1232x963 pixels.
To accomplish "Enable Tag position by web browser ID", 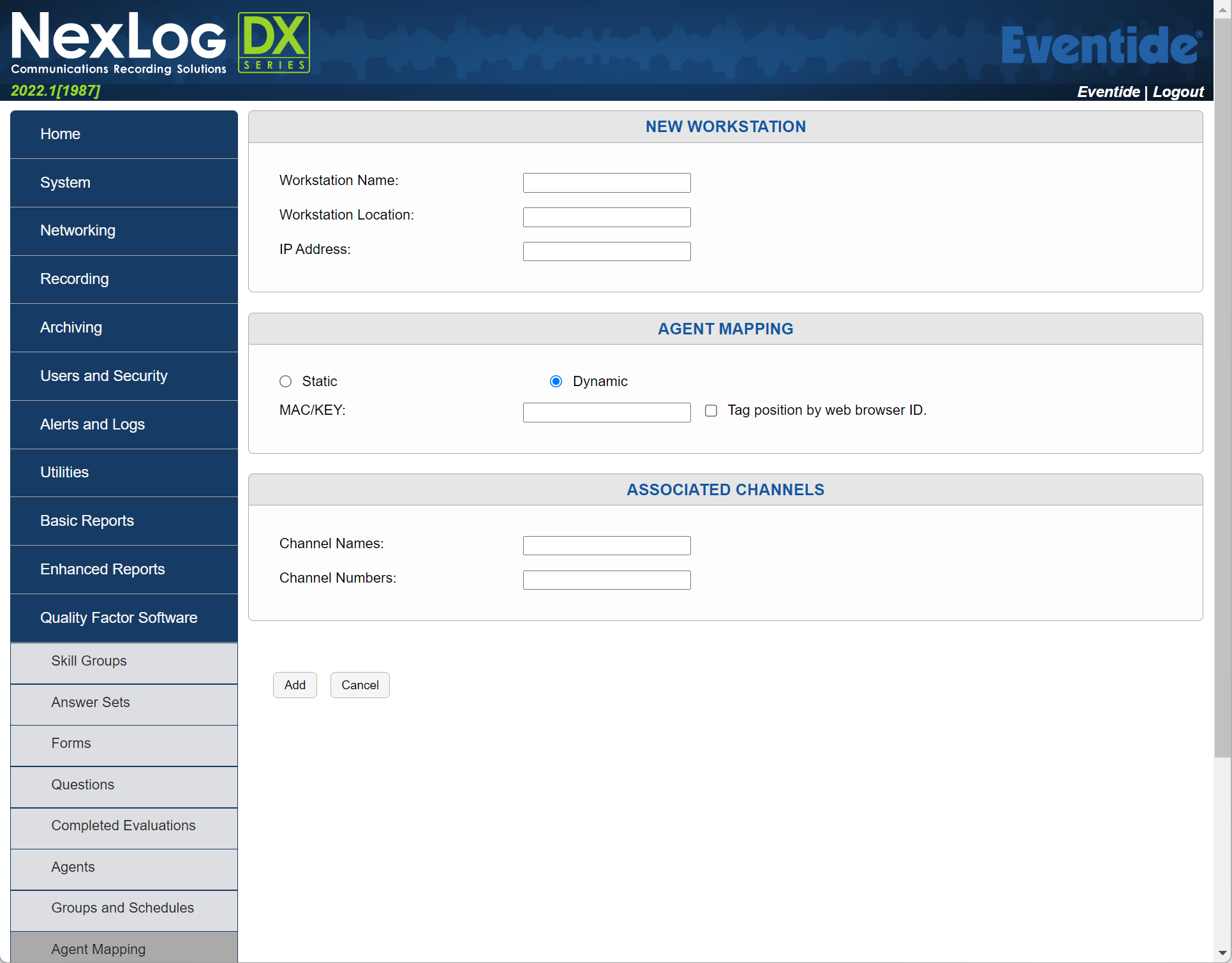I will (x=711, y=411).
